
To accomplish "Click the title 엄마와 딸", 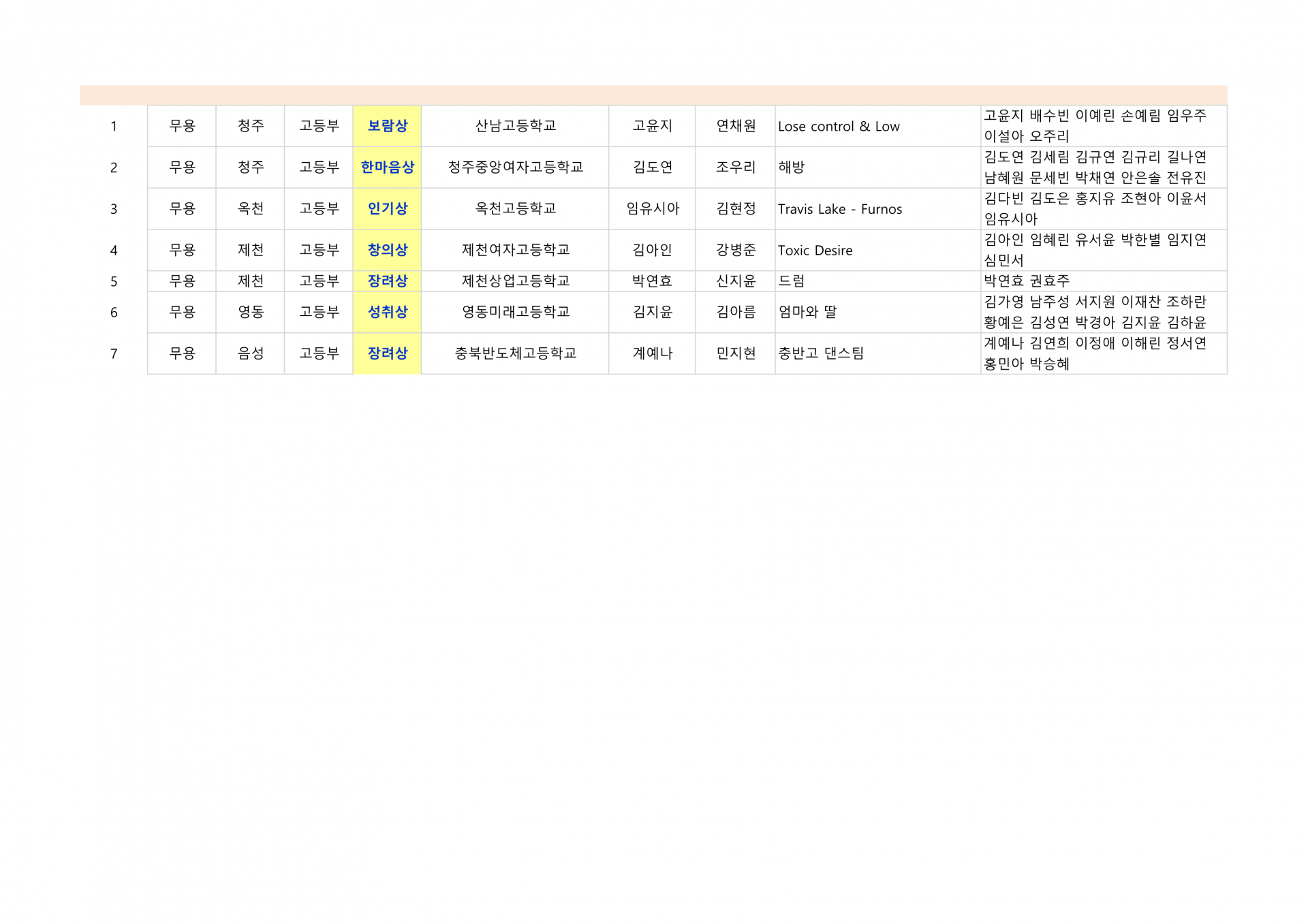I will click(807, 312).
